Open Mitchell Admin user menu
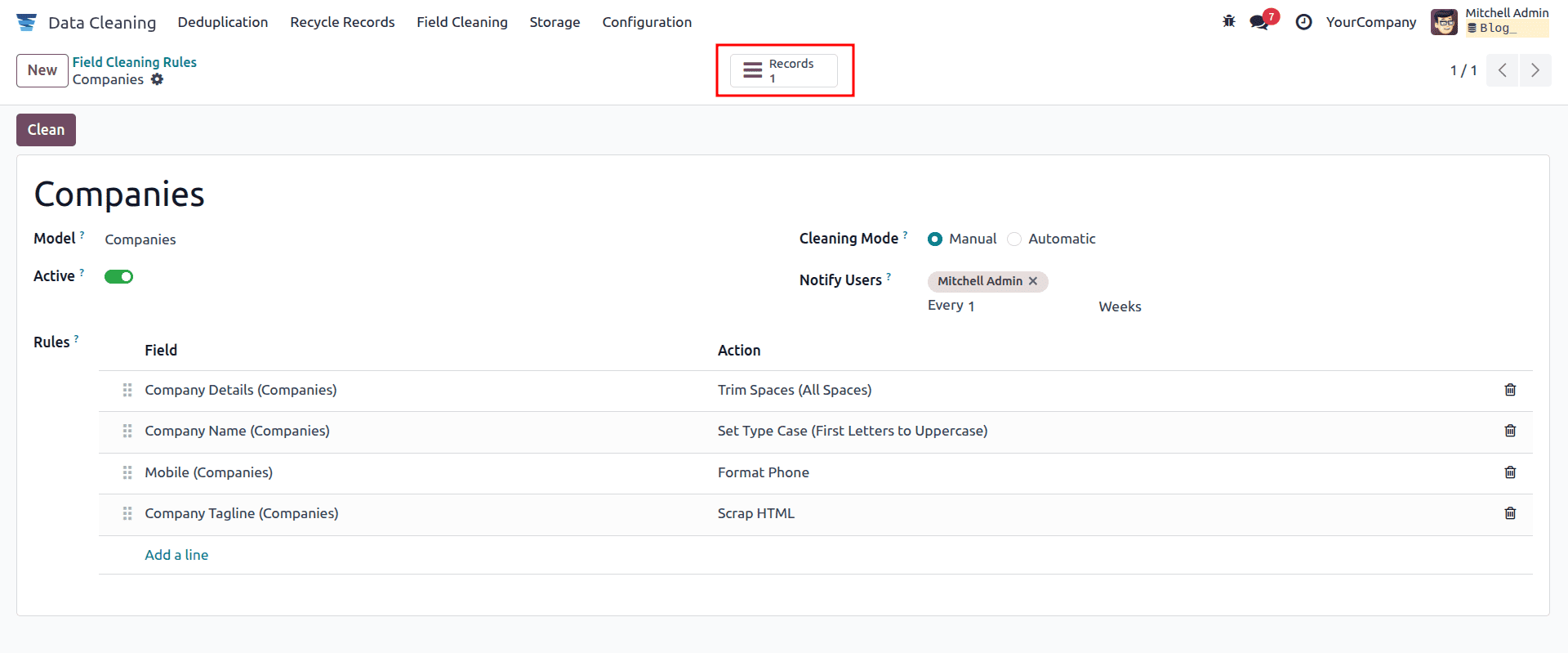 click(1490, 22)
